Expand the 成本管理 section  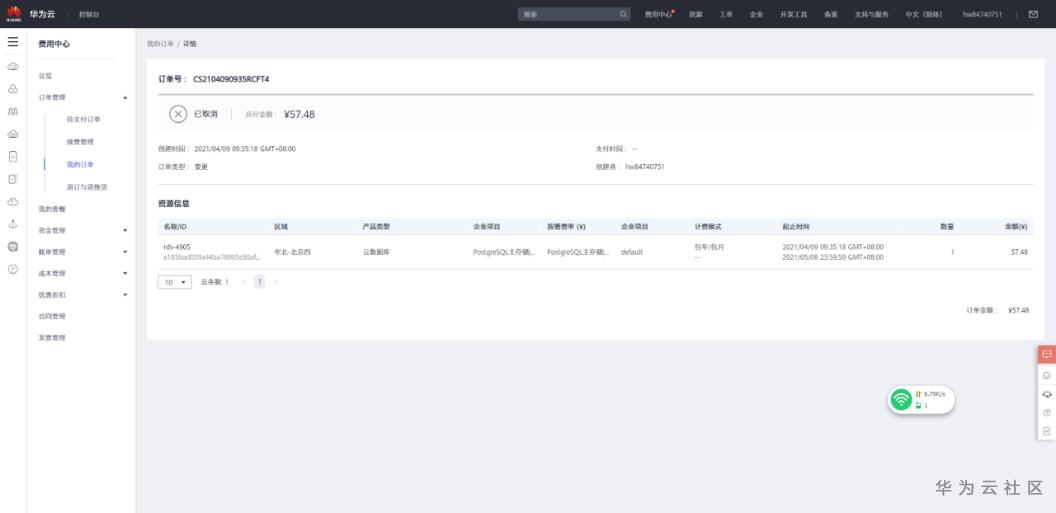click(x=125, y=273)
